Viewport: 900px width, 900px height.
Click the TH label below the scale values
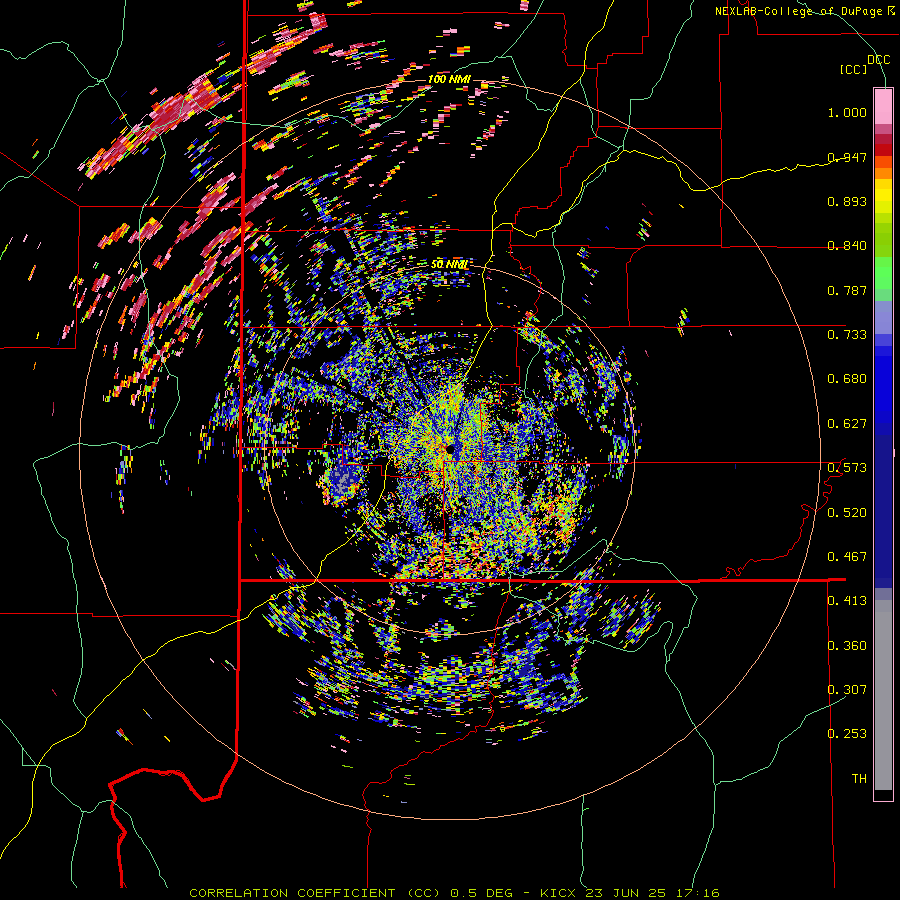pyautogui.click(x=859, y=779)
